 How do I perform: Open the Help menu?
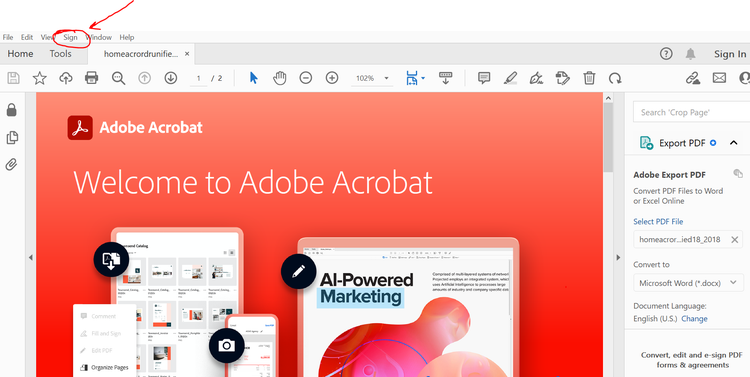(127, 37)
